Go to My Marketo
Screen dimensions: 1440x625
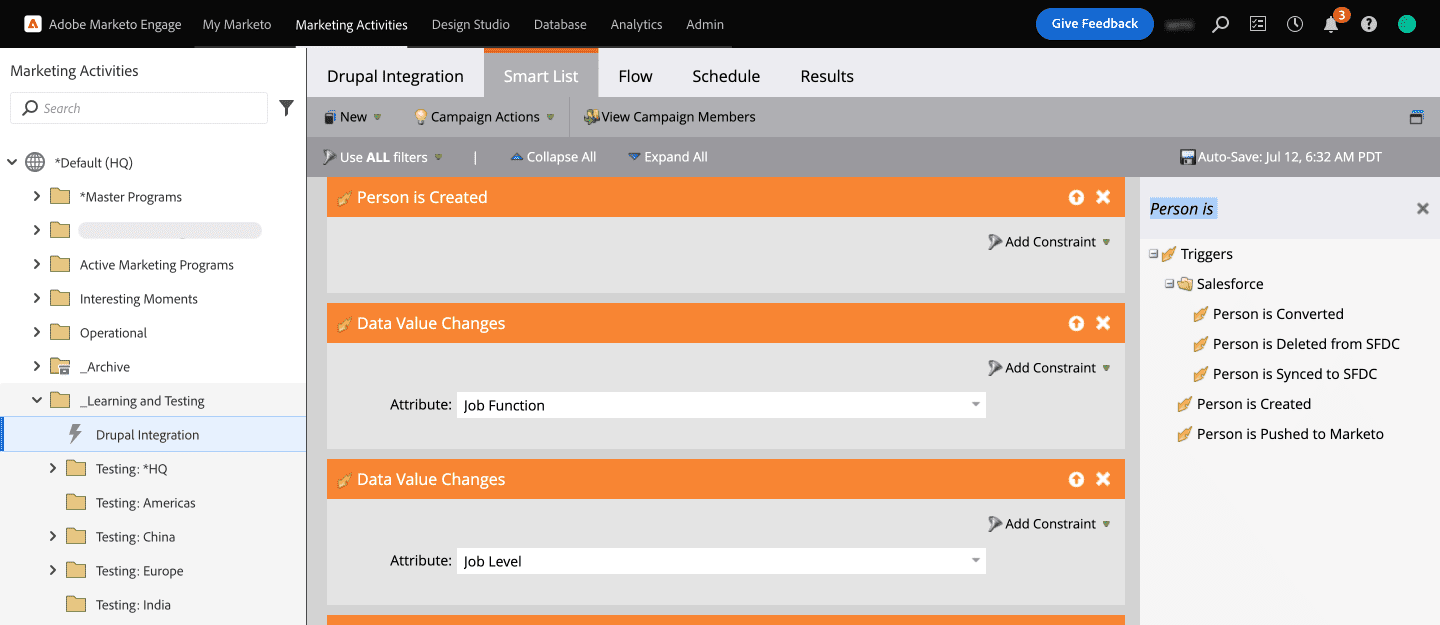(x=237, y=24)
